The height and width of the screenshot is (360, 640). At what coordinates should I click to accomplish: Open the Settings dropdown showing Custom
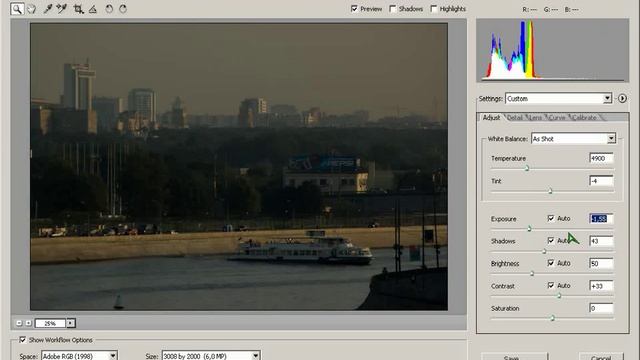click(558, 98)
